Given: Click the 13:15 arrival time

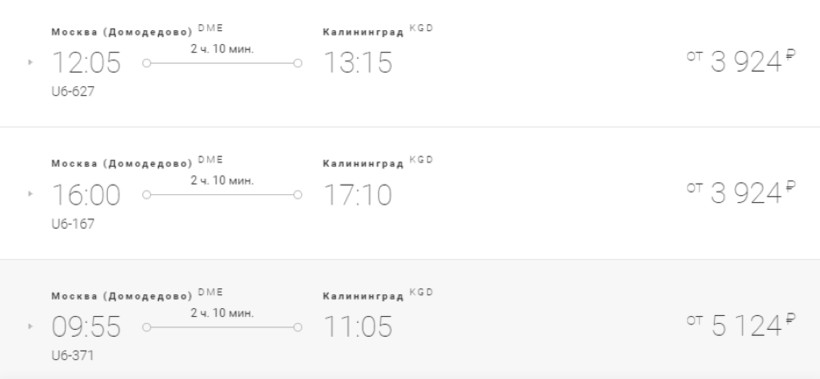Looking at the screenshot, I should tap(358, 63).
